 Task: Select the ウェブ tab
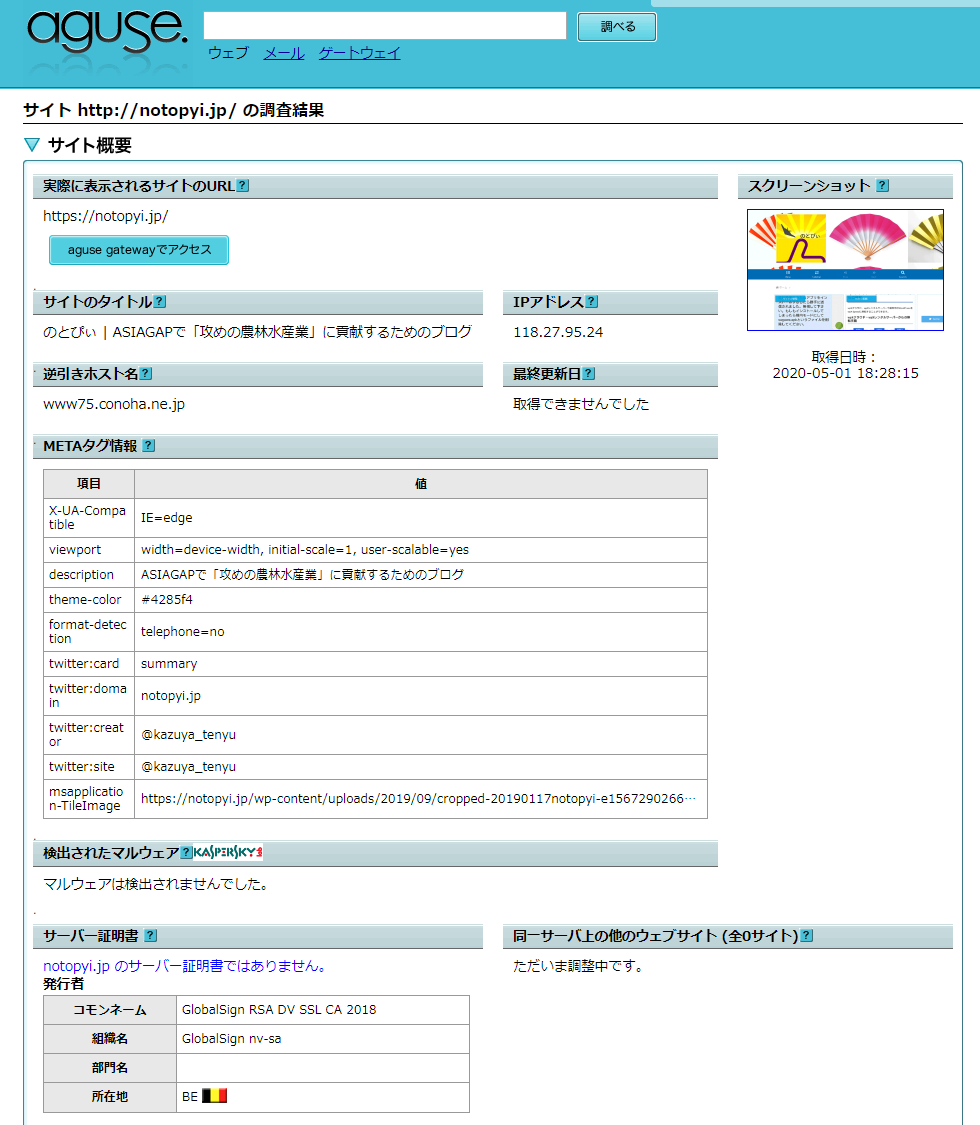coord(228,53)
